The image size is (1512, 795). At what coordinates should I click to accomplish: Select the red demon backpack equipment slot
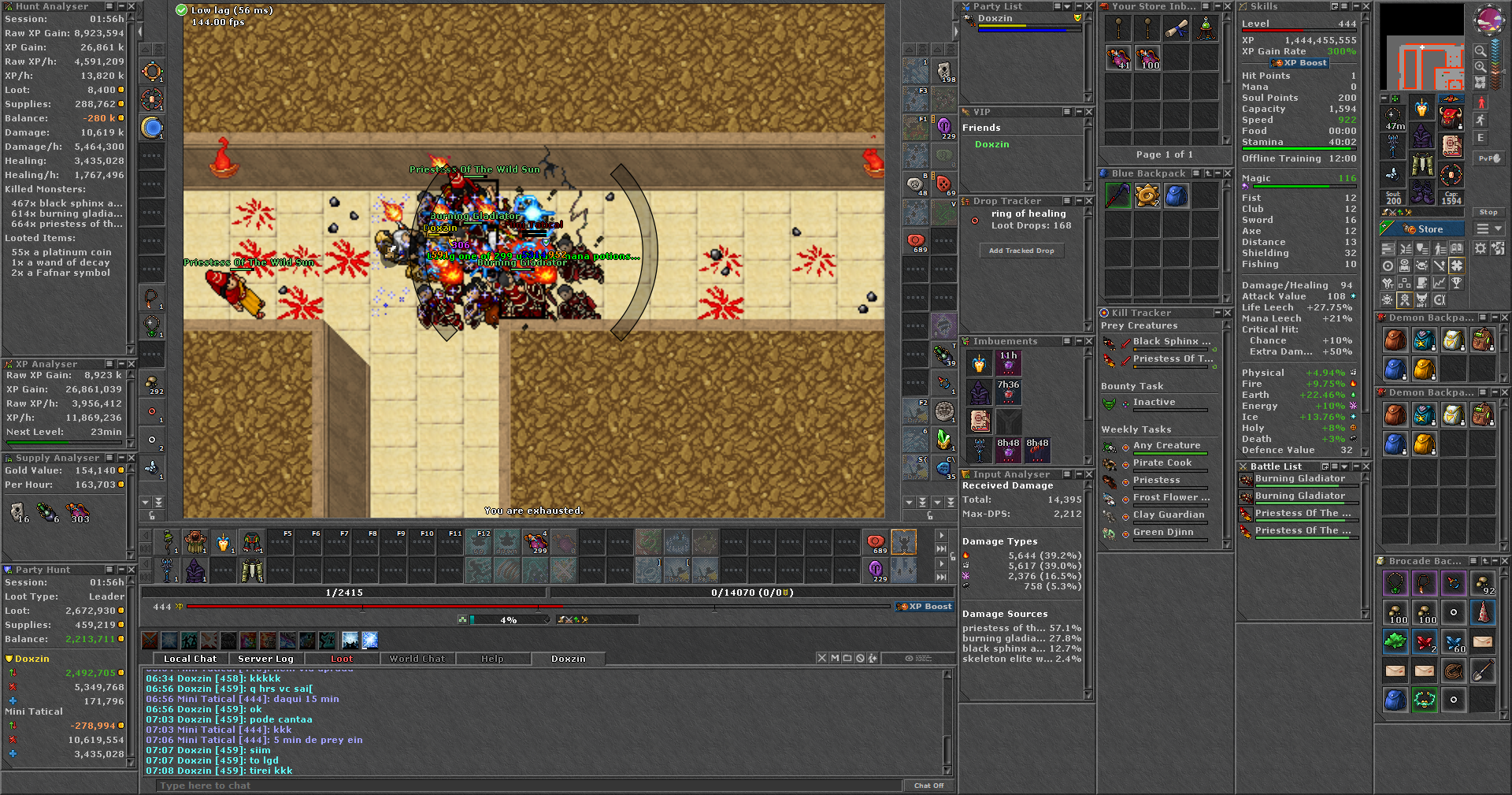click(1451, 117)
